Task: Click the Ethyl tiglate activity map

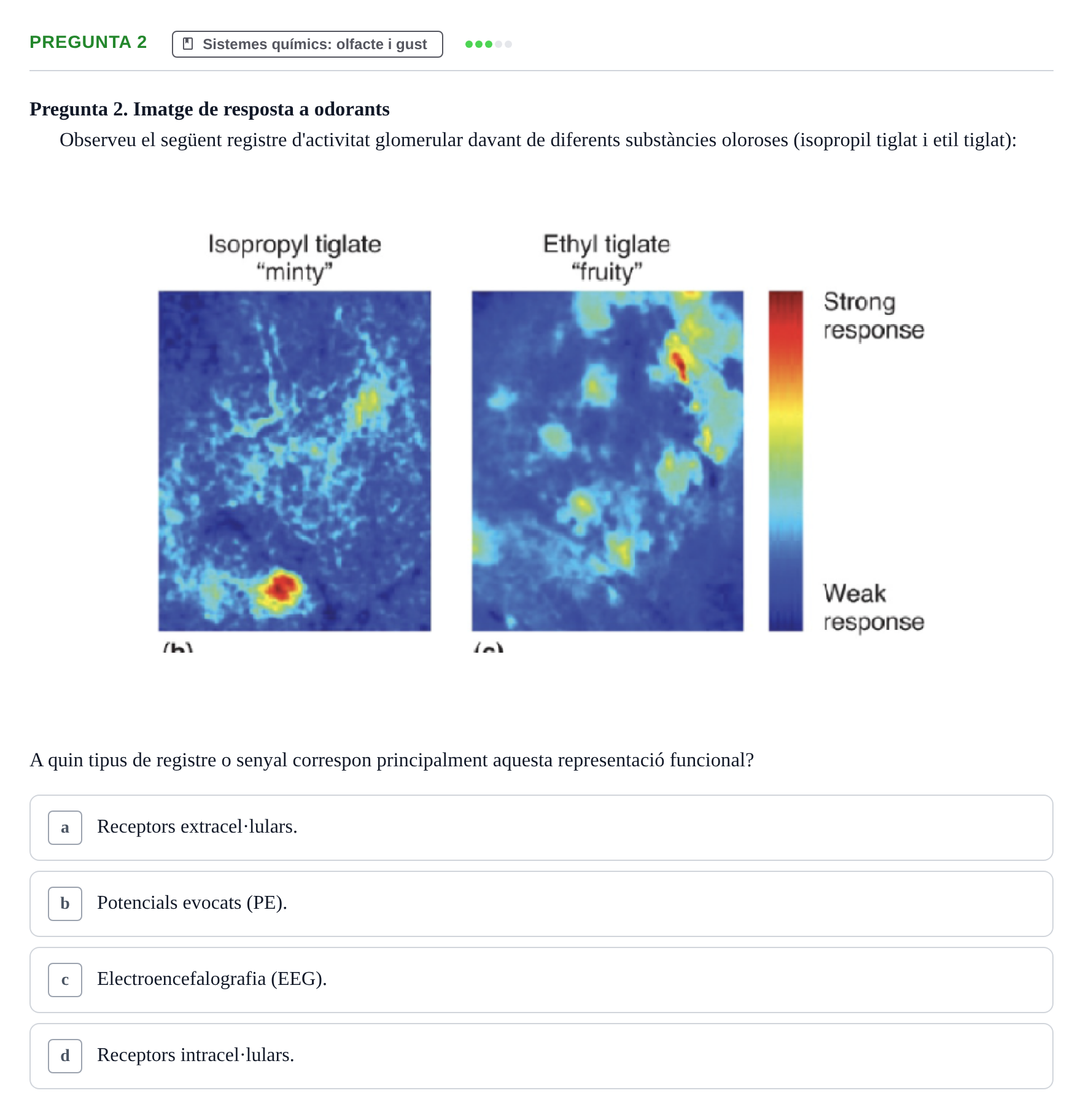Action: point(608,461)
